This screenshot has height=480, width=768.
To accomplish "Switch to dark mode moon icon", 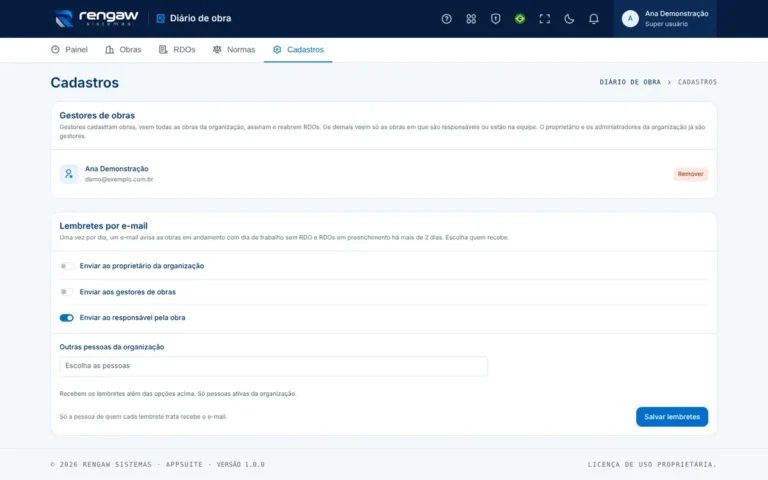I will coord(569,19).
